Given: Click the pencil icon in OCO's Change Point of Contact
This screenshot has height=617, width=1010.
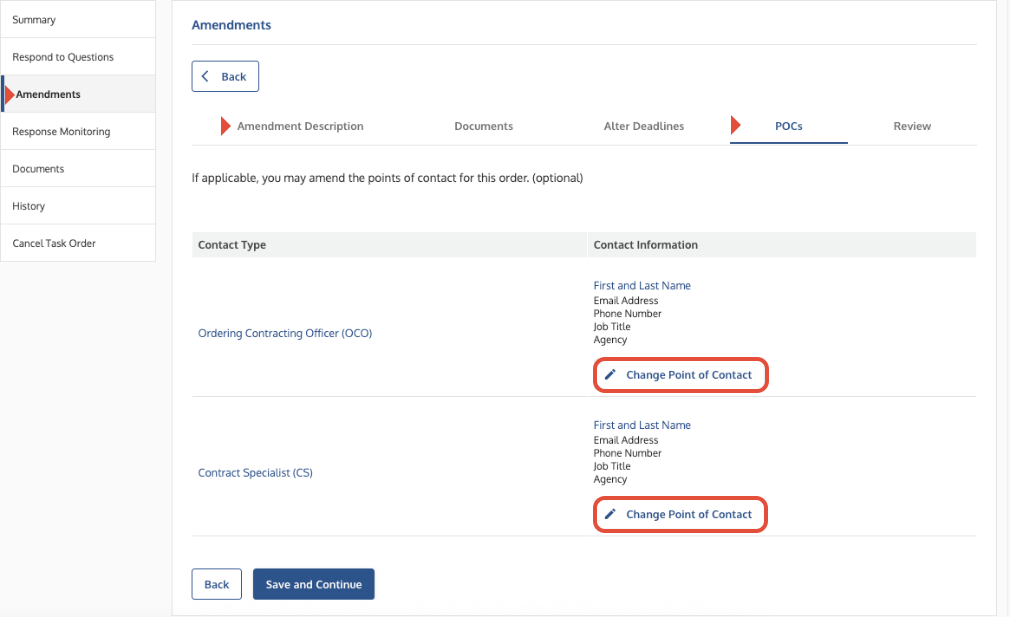Looking at the screenshot, I should point(610,374).
